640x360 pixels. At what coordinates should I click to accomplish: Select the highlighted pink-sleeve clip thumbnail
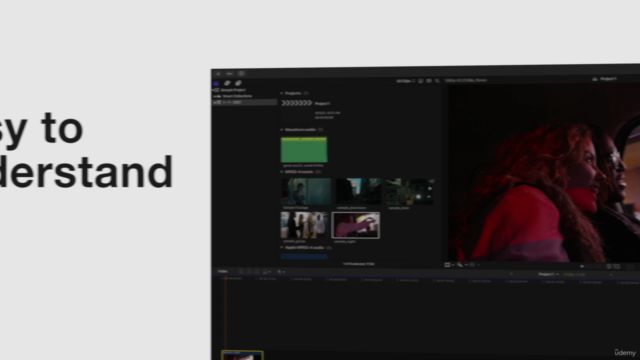(356, 225)
